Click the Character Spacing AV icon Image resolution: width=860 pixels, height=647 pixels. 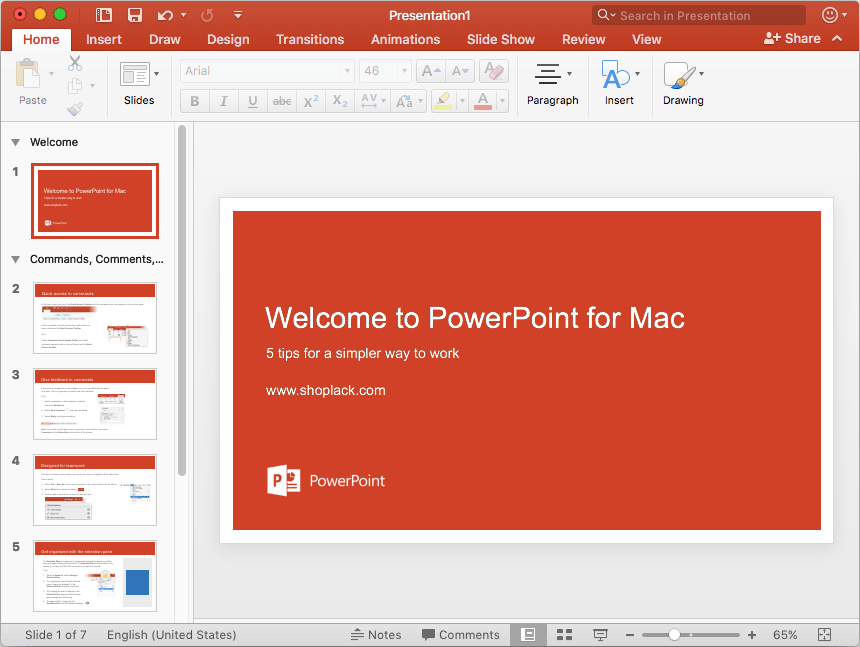click(x=369, y=101)
